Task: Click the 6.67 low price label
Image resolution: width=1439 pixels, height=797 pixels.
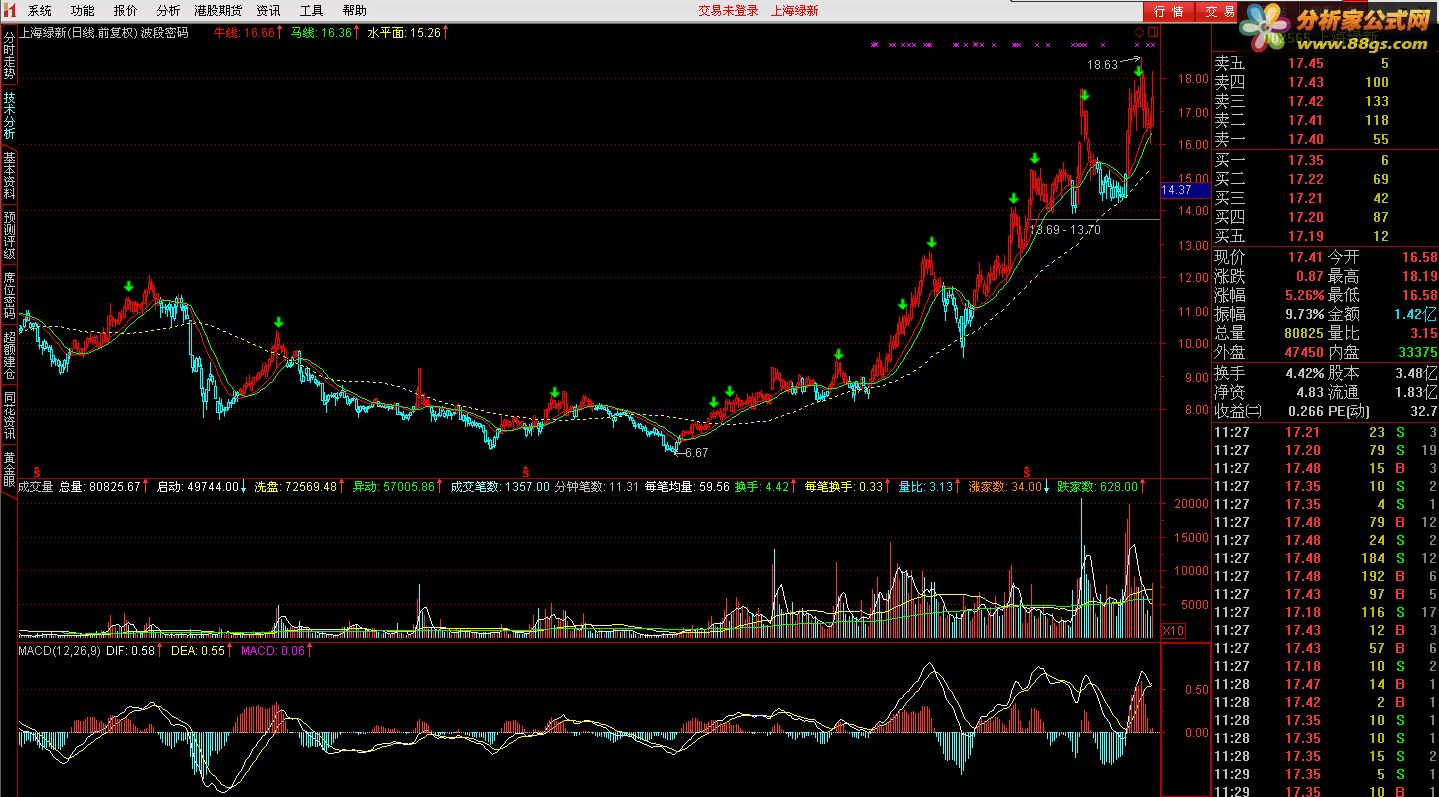Action: click(697, 453)
